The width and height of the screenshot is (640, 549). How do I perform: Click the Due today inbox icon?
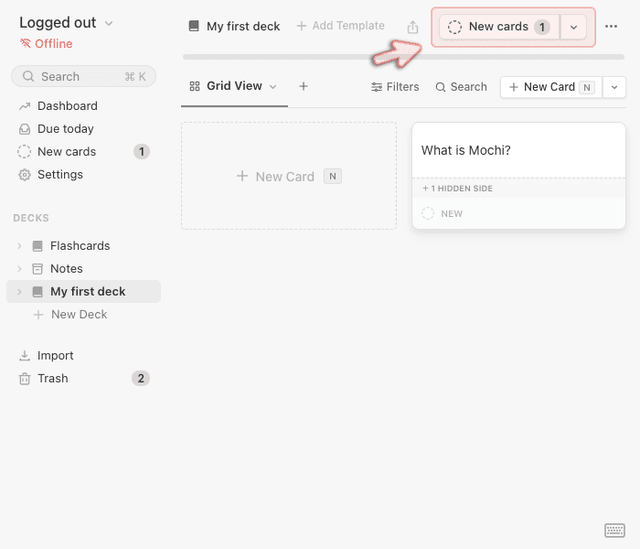[x=24, y=129]
